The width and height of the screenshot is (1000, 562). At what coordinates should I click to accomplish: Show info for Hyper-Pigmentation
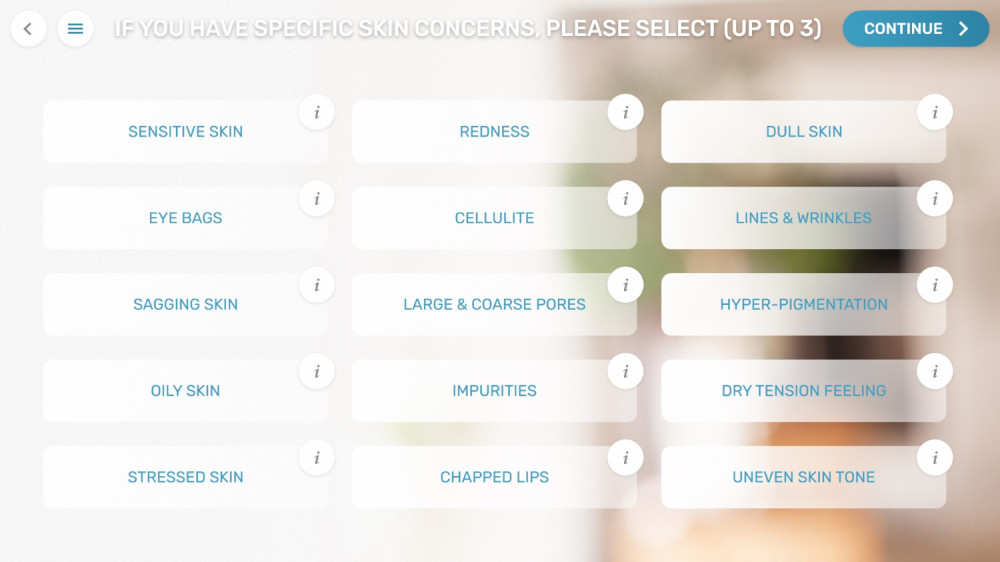coord(935,285)
